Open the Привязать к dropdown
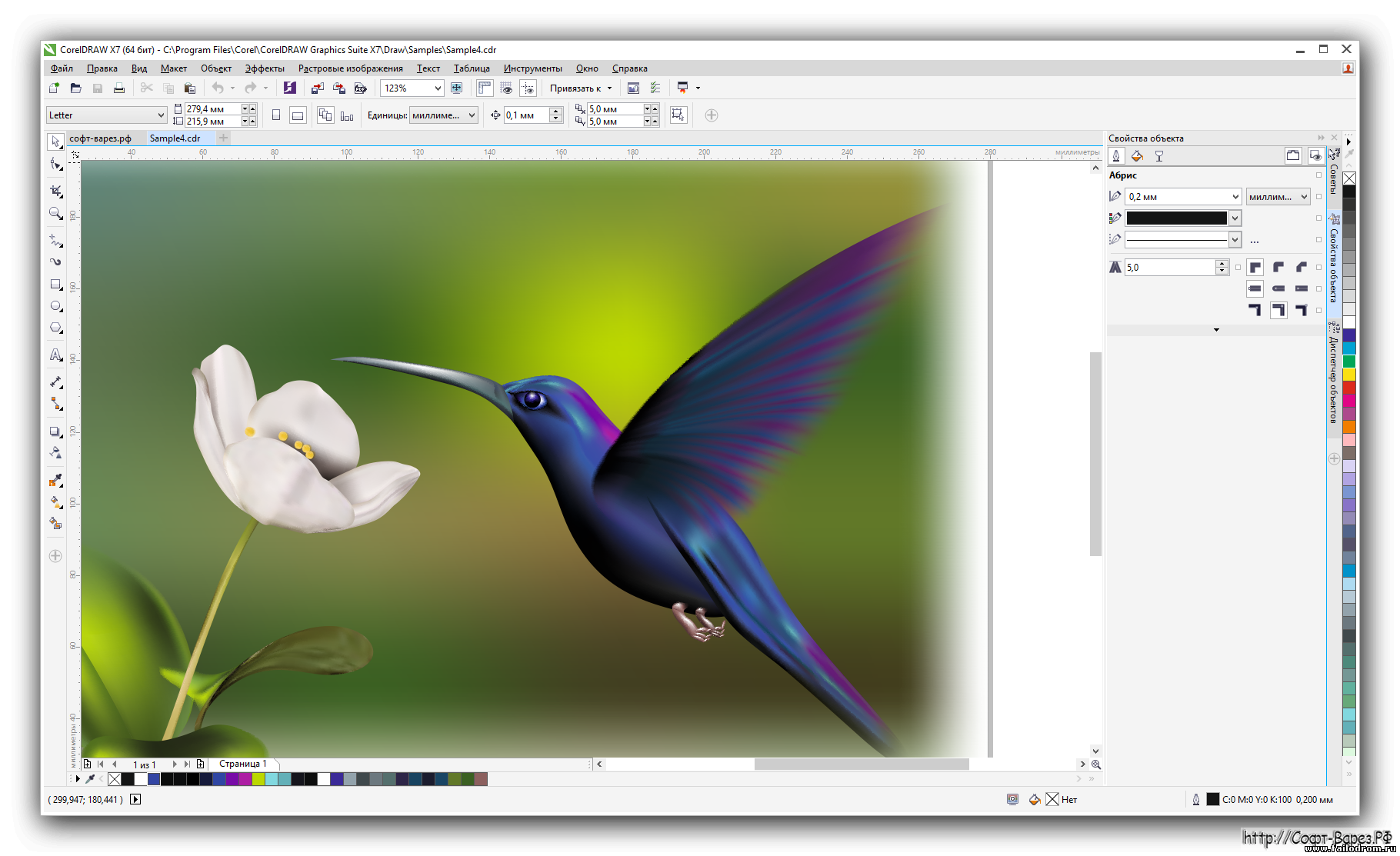This screenshot has width=1400, height=856. [x=581, y=88]
